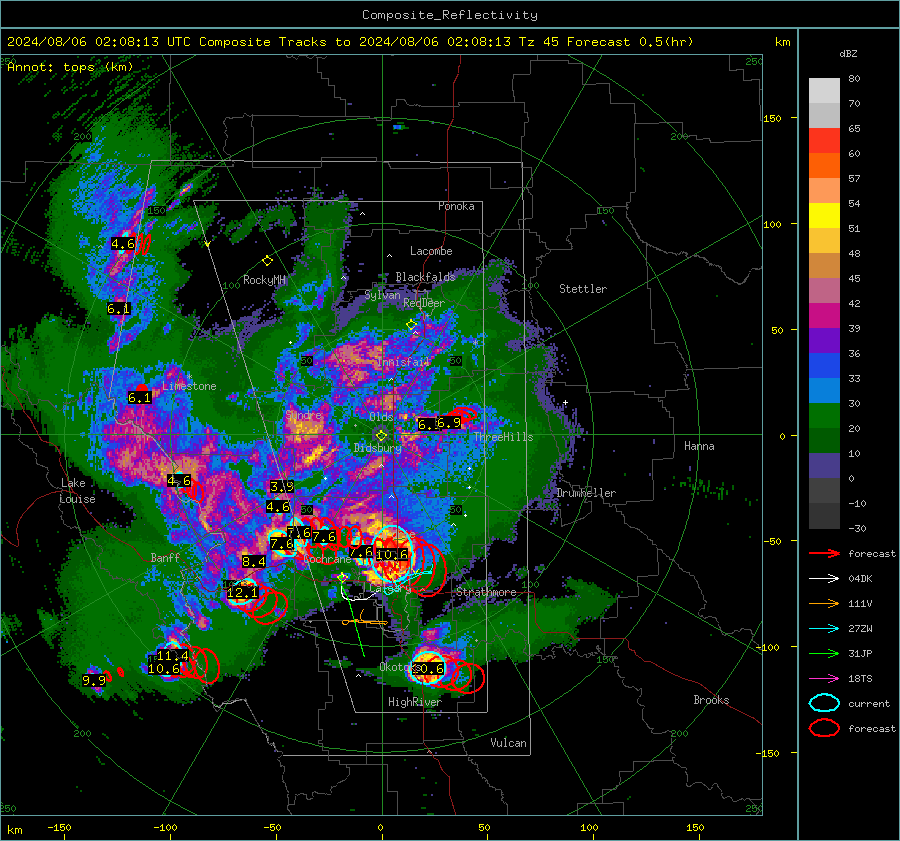Click the dBZ legend heading

click(x=848, y=53)
